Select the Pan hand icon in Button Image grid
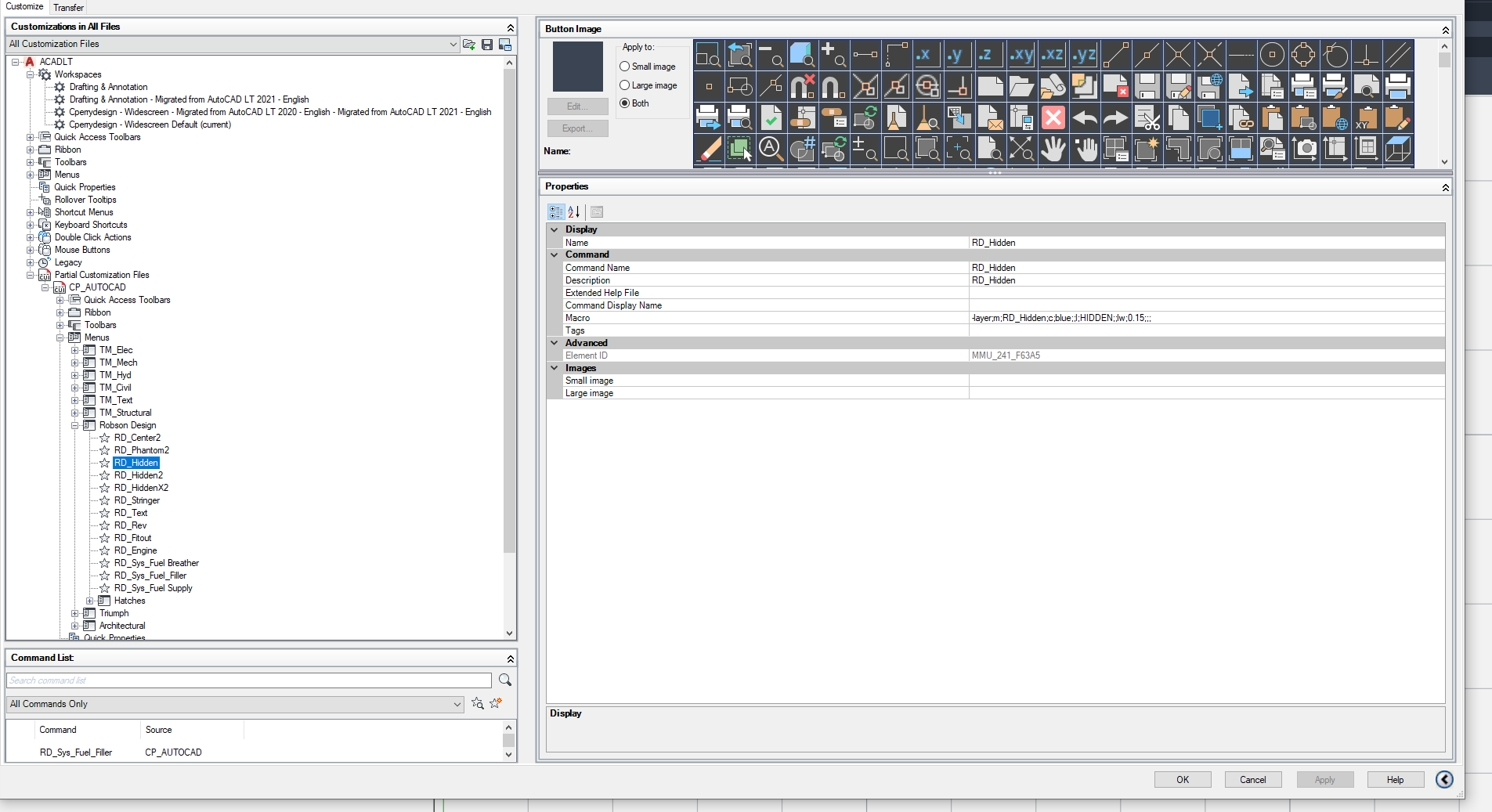 [x=1053, y=149]
